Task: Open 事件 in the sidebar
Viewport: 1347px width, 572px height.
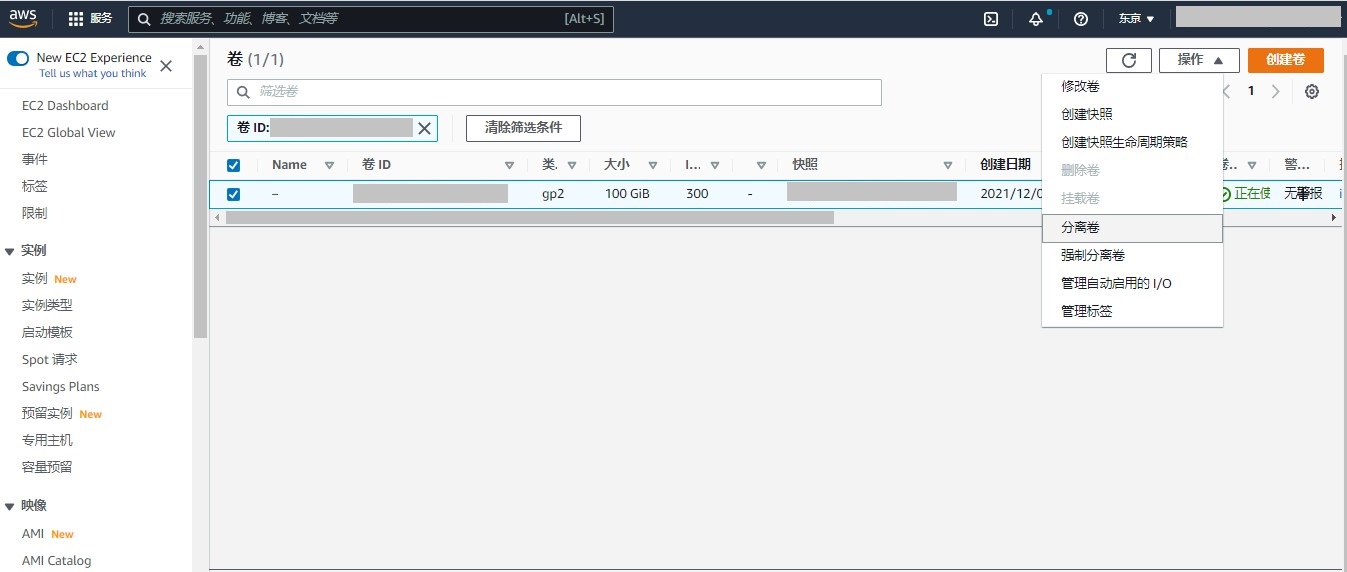Action: pos(35,159)
